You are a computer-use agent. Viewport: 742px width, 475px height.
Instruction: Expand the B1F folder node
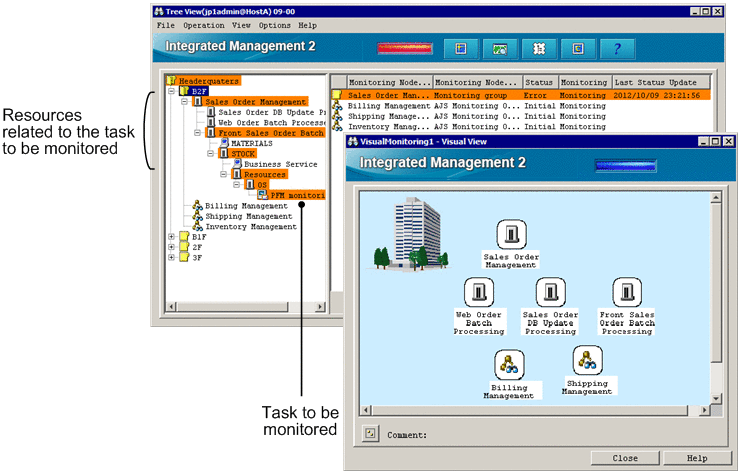coord(173,237)
